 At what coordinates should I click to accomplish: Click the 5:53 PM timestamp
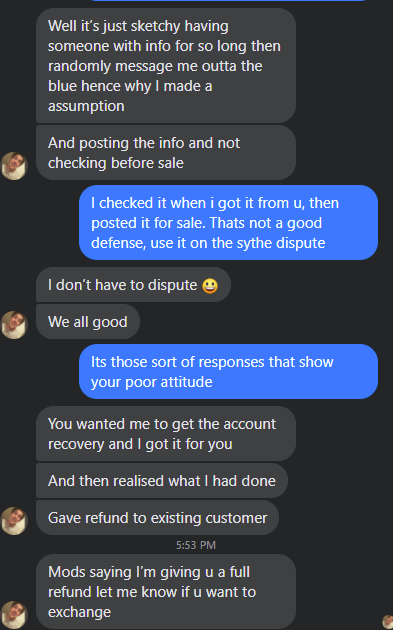pyautogui.click(x=196, y=545)
